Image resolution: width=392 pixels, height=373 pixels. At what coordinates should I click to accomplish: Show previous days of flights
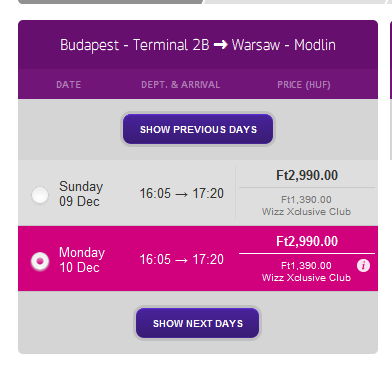coord(198,129)
